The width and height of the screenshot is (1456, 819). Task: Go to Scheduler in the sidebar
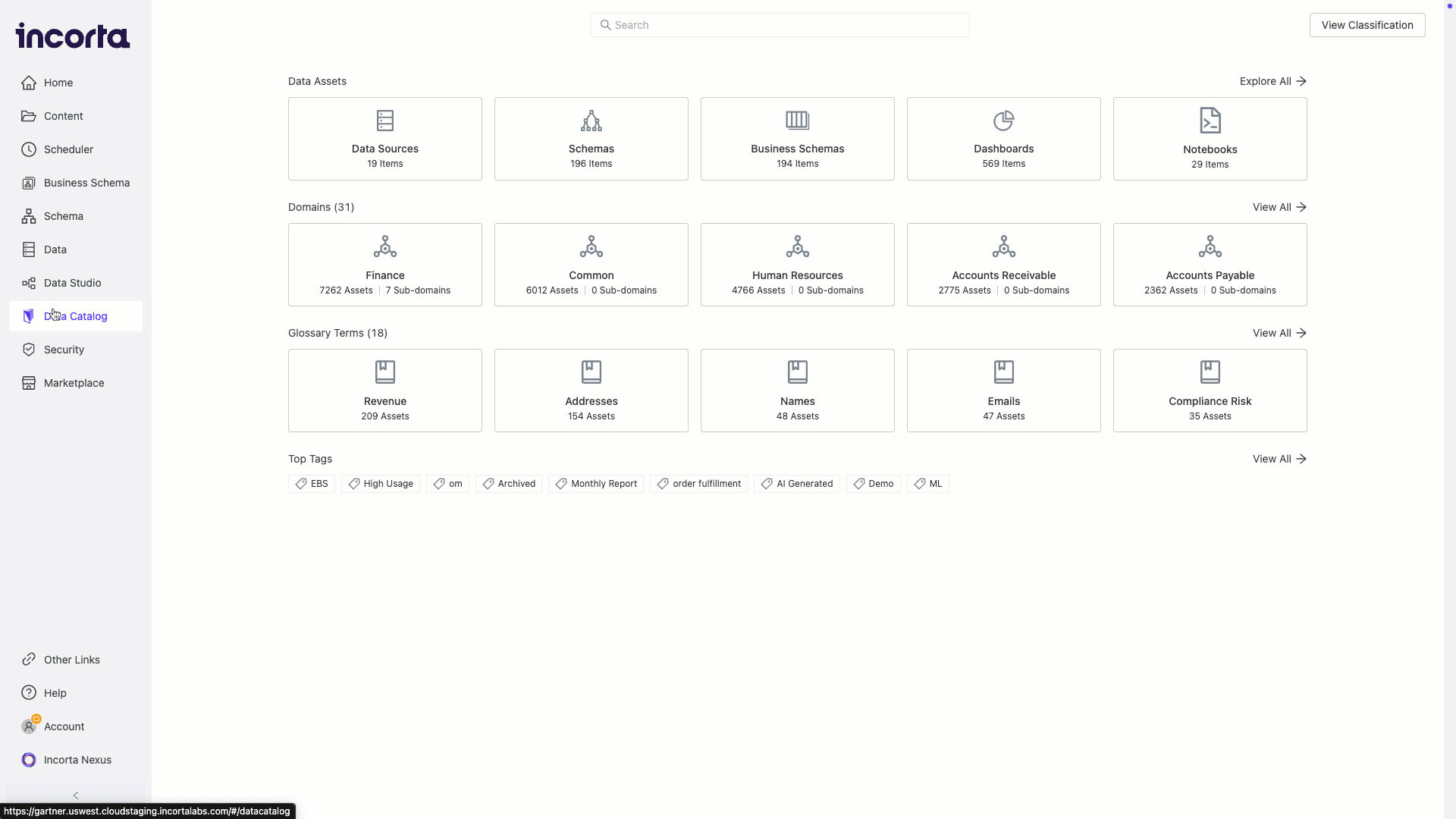[68, 149]
